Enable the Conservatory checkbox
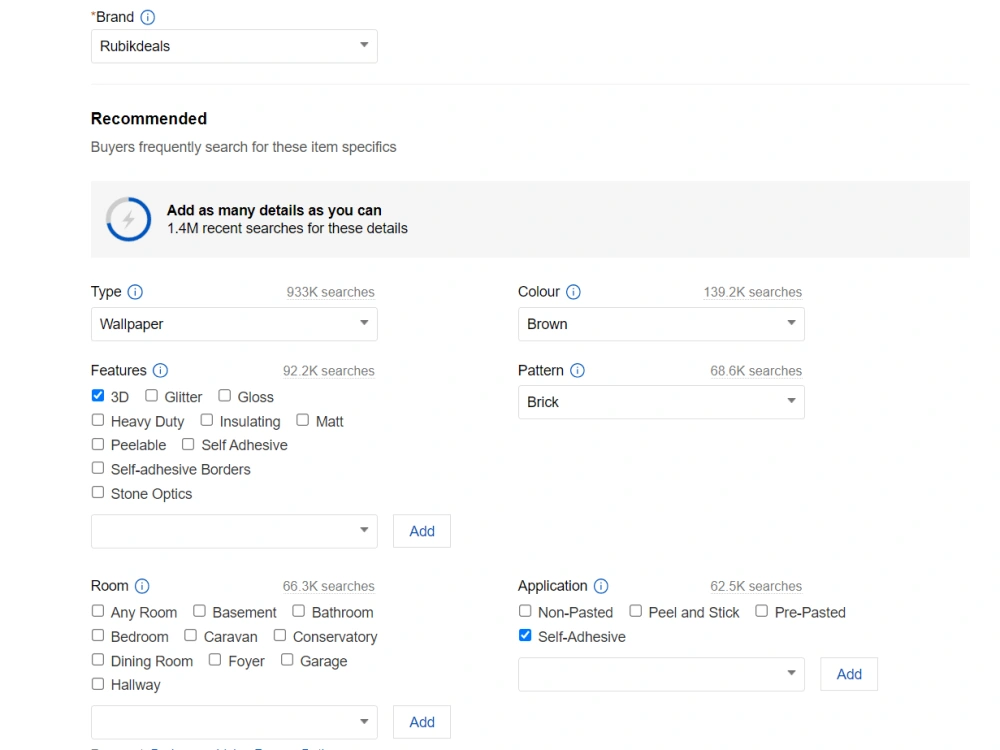 tap(280, 635)
